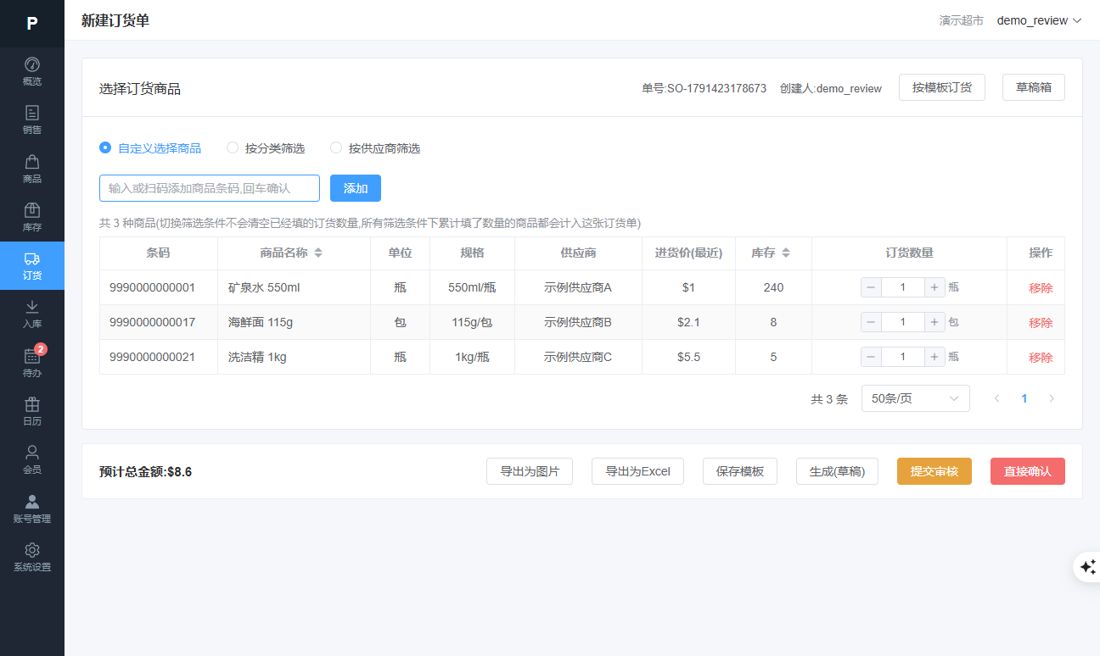Click page number 1 in pagination

(x=1024, y=399)
